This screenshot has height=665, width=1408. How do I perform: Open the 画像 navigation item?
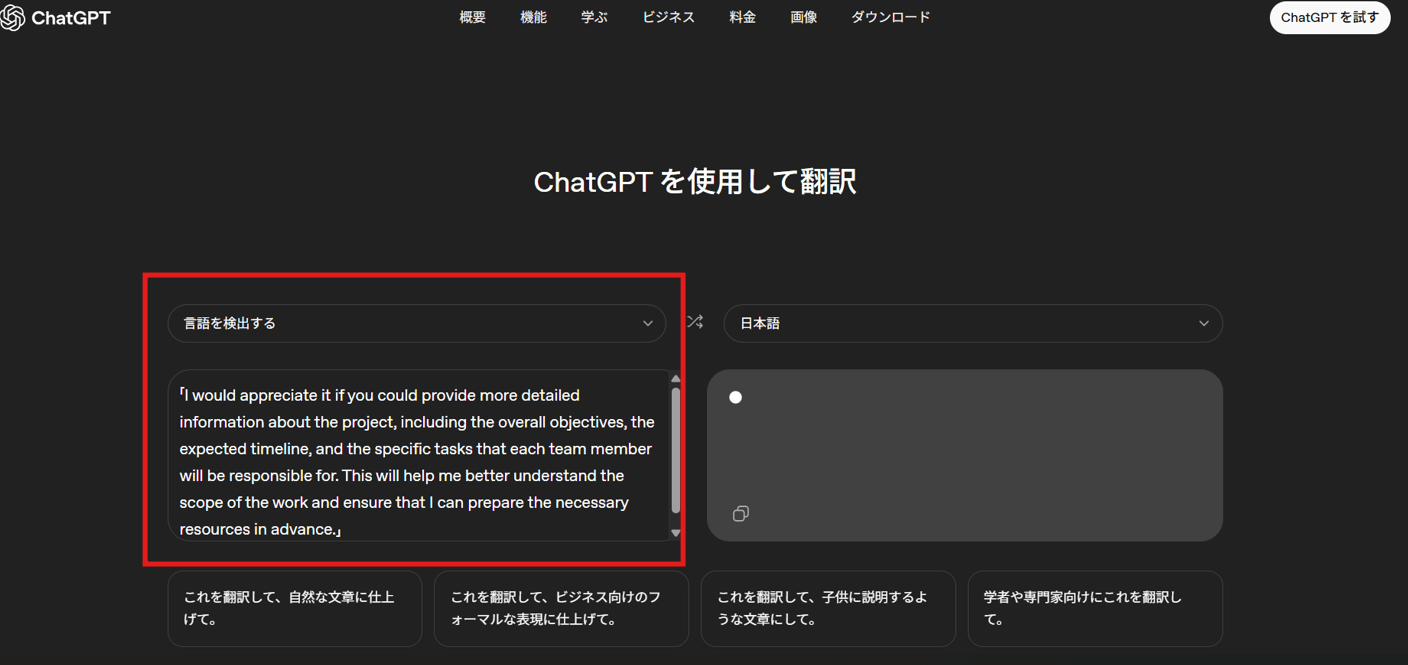pos(803,17)
